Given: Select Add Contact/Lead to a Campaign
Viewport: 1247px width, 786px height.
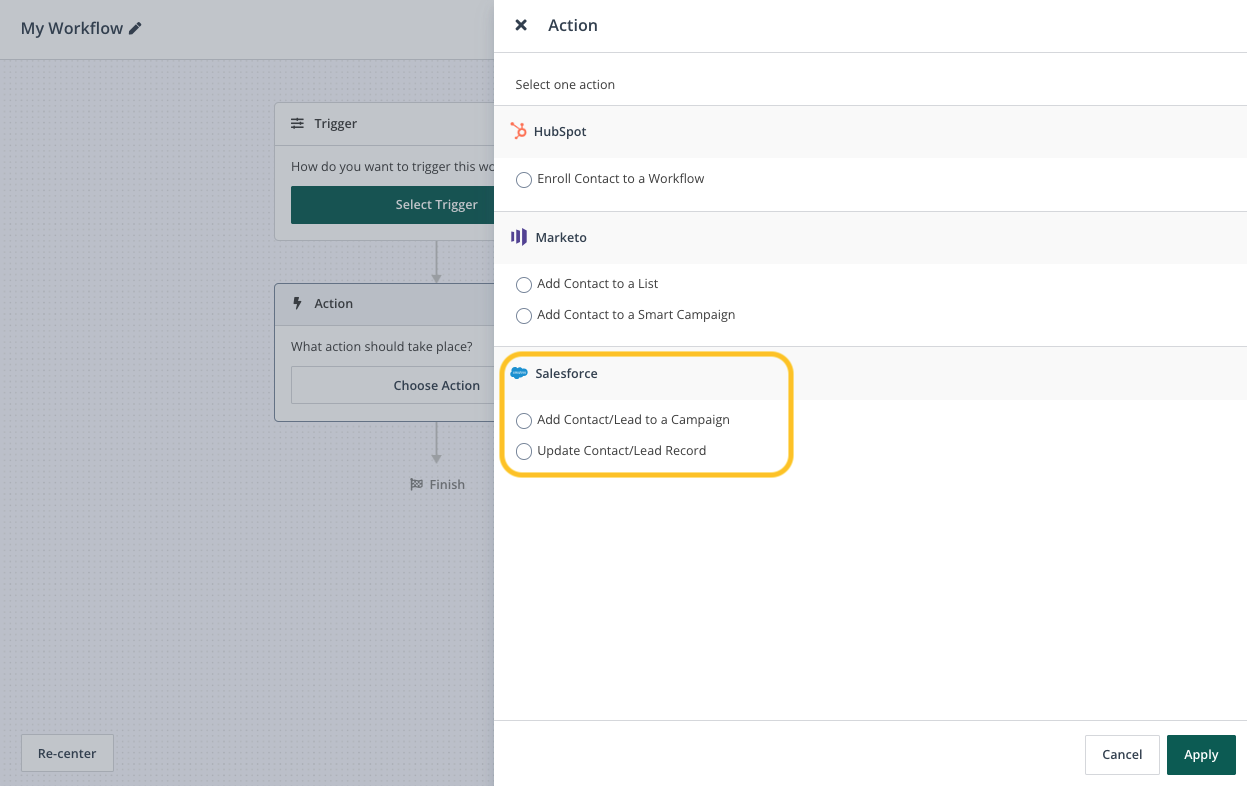Looking at the screenshot, I should (524, 421).
